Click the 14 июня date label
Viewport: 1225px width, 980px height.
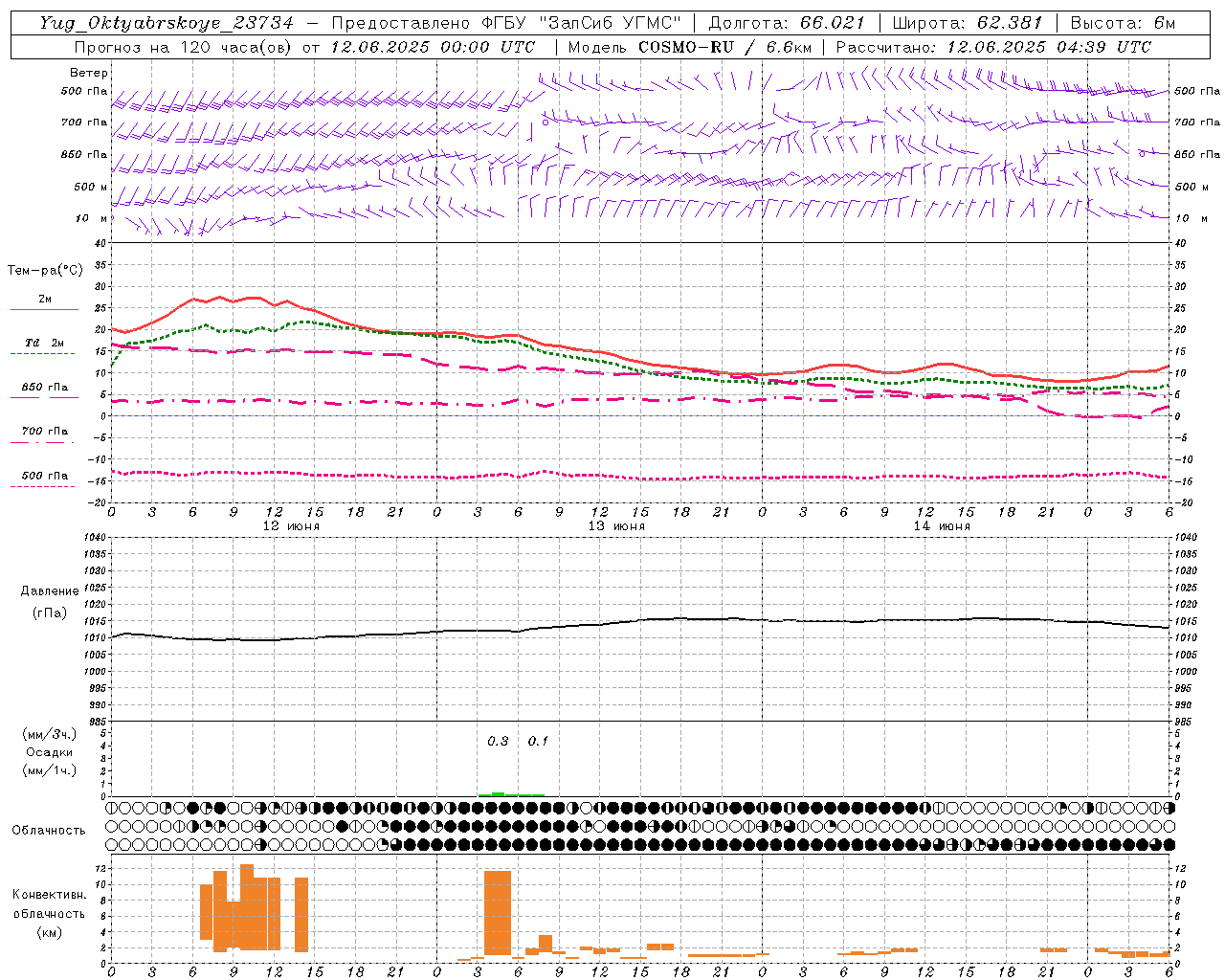[942, 526]
